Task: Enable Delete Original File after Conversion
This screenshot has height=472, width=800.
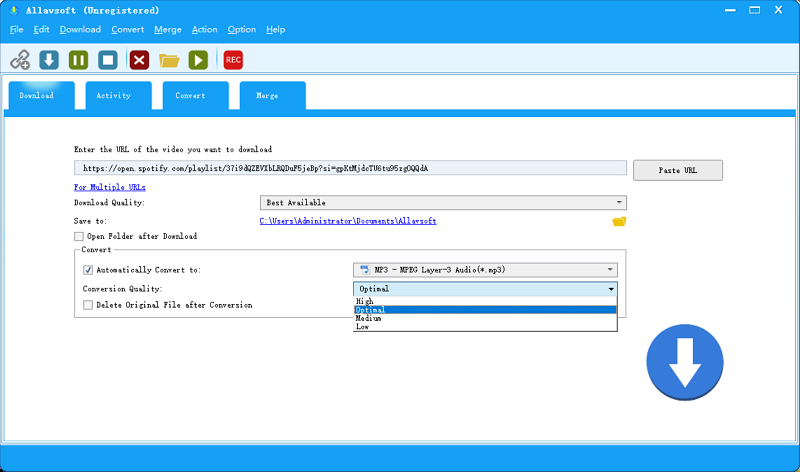Action: tap(88, 305)
